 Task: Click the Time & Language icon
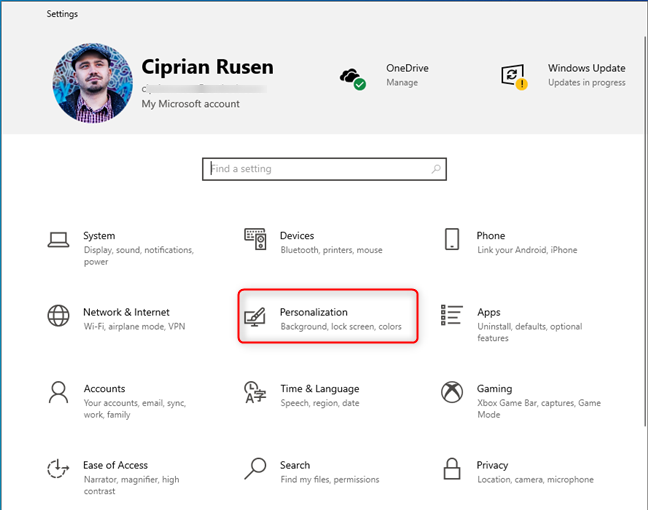pos(255,392)
